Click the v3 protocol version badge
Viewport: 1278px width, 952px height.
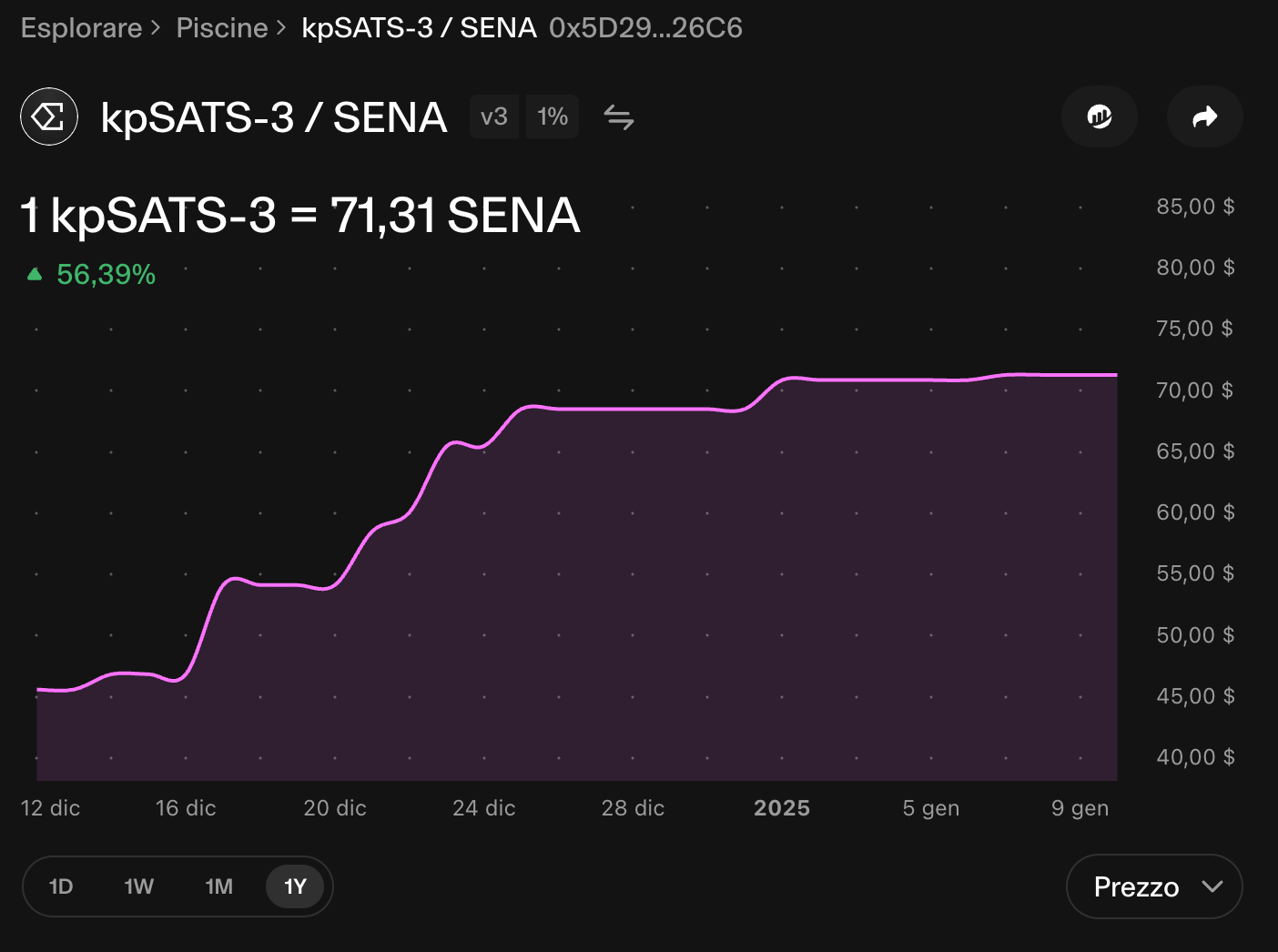(x=494, y=116)
